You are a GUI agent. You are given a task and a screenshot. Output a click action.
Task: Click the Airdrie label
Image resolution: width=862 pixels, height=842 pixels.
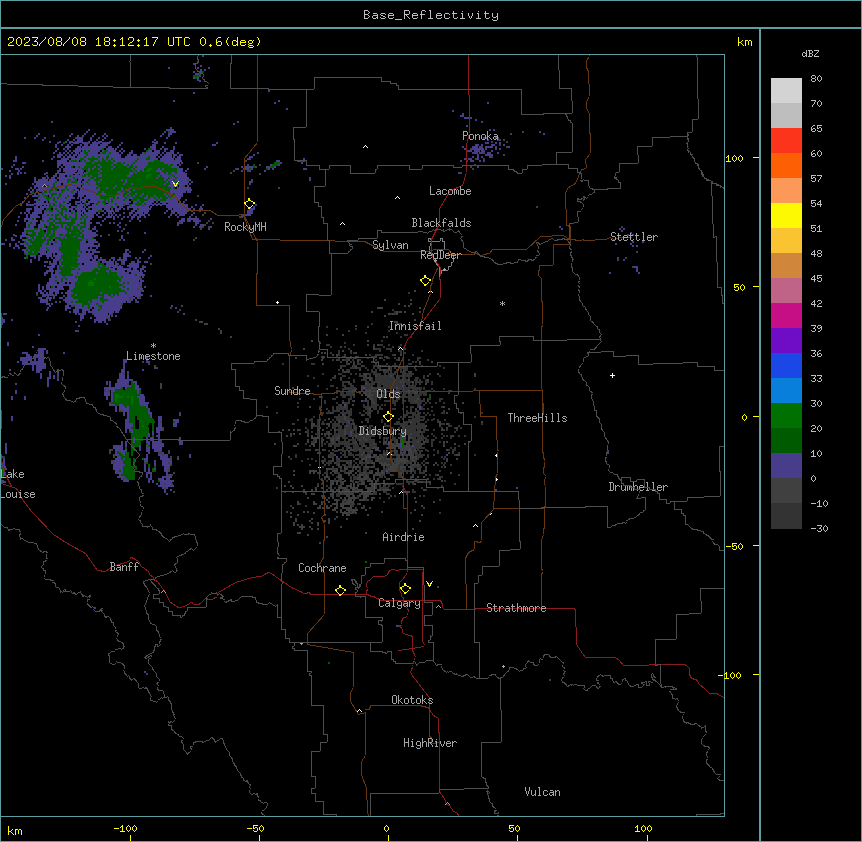(x=403, y=537)
